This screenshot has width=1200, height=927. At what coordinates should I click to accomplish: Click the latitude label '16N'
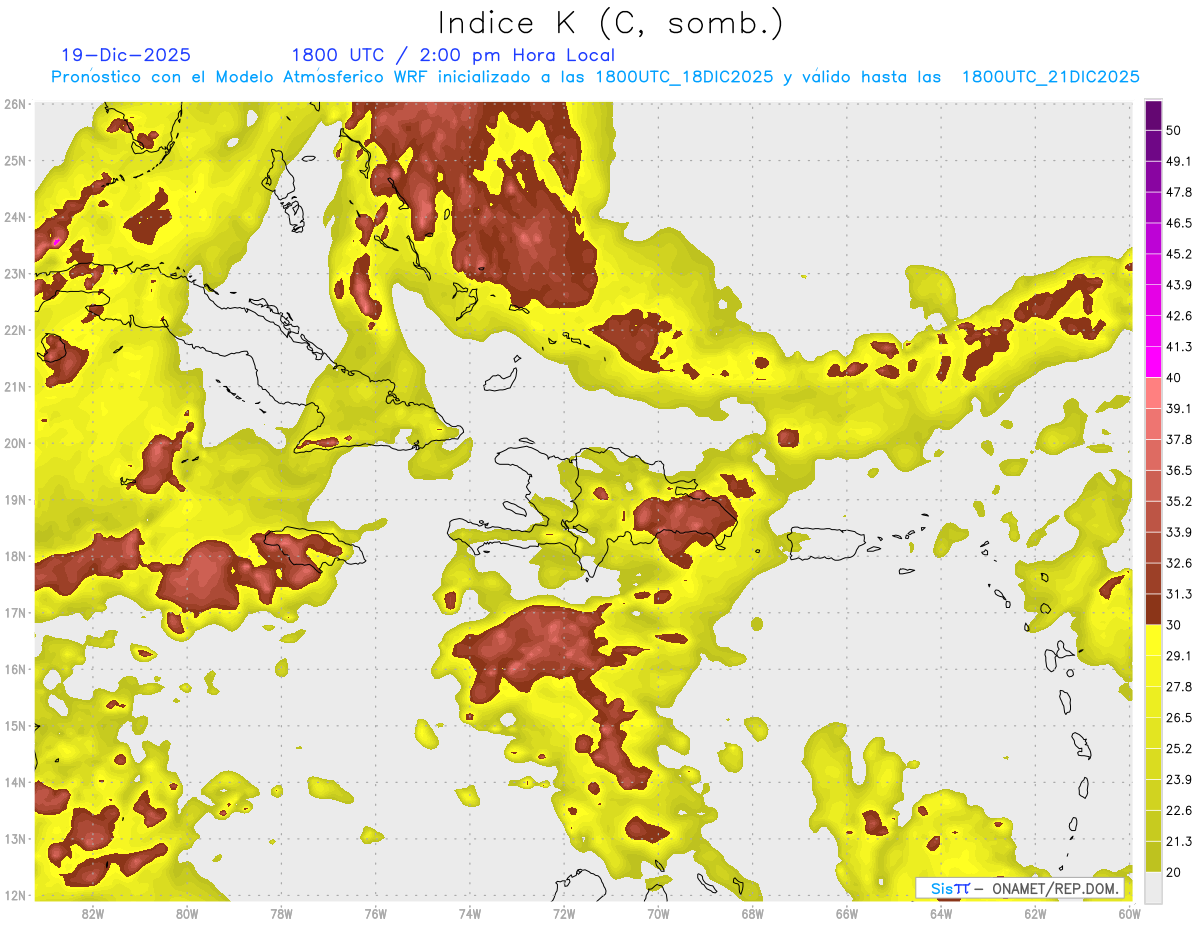pos(15,669)
